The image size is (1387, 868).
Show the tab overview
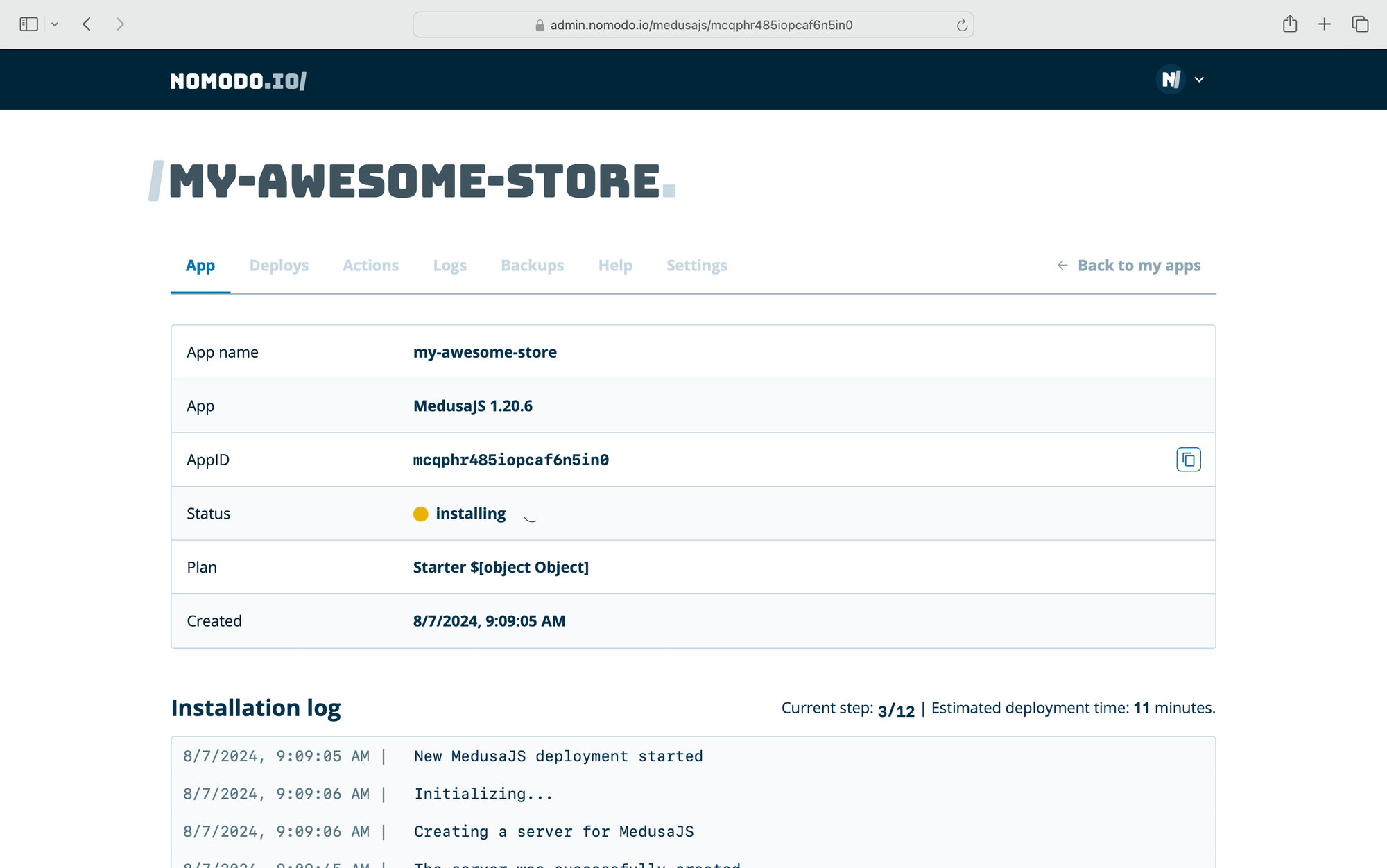click(1360, 24)
